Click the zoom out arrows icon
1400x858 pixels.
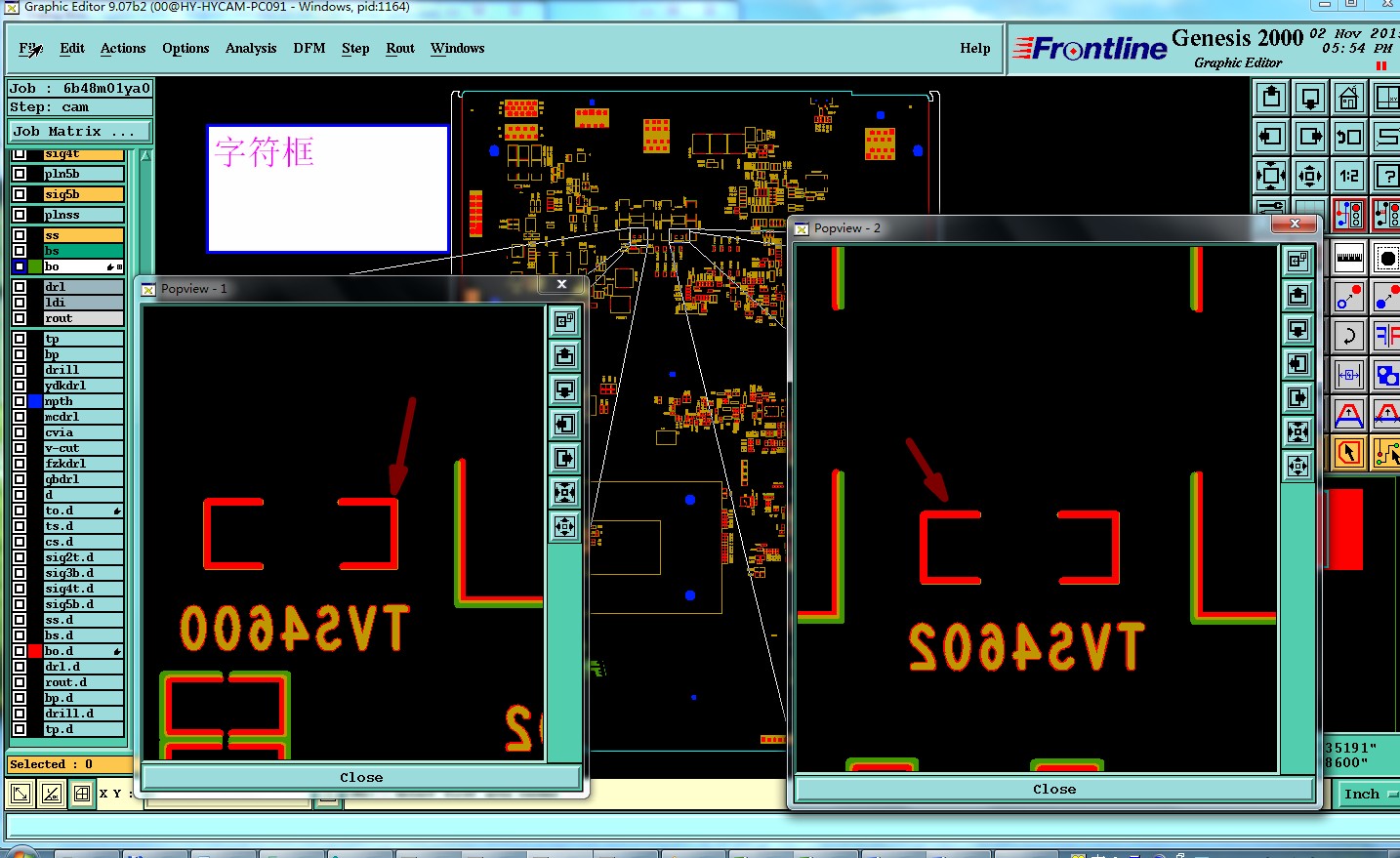[1310, 176]
